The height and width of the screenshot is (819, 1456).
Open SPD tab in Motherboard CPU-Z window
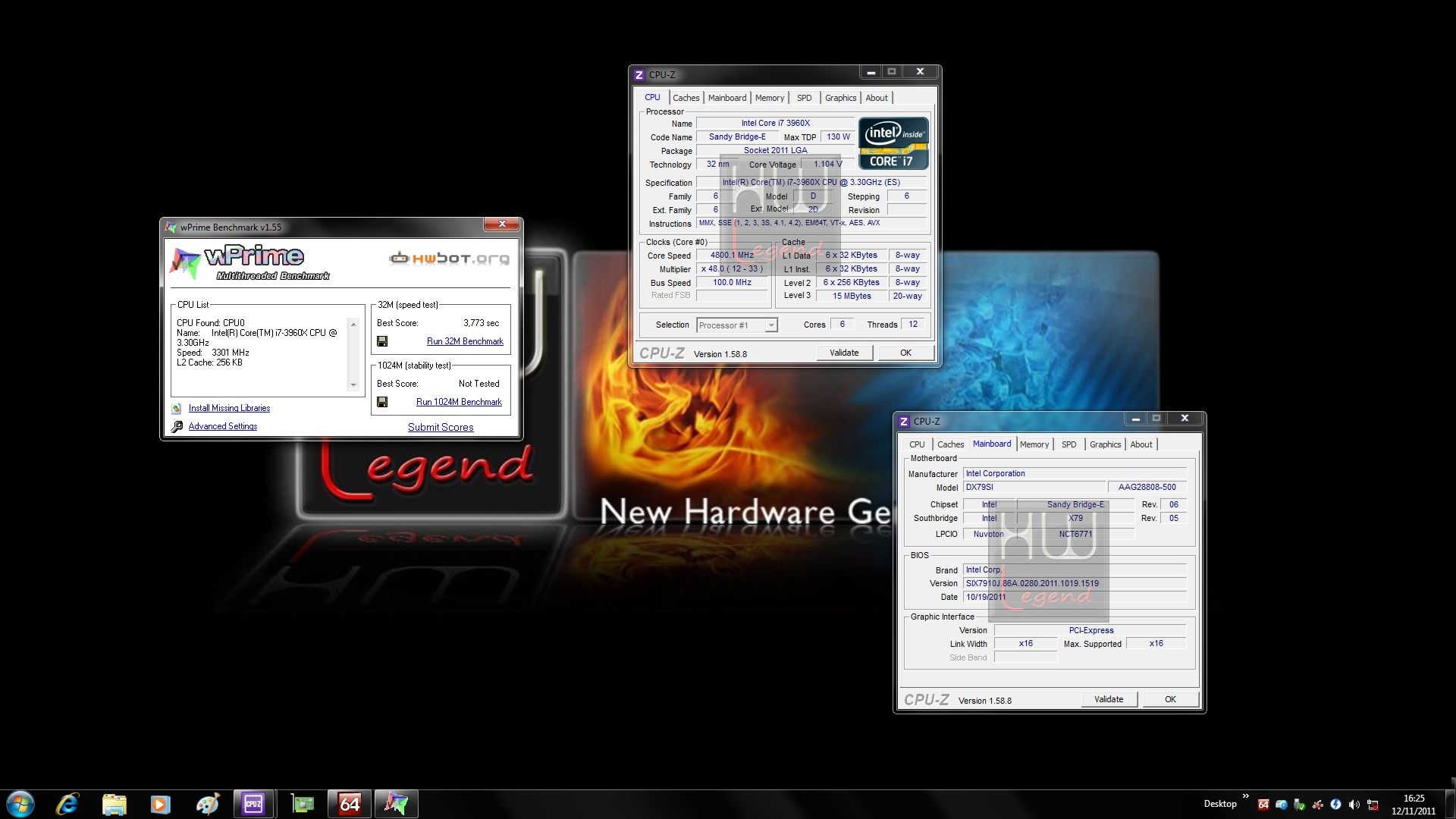1069,444
